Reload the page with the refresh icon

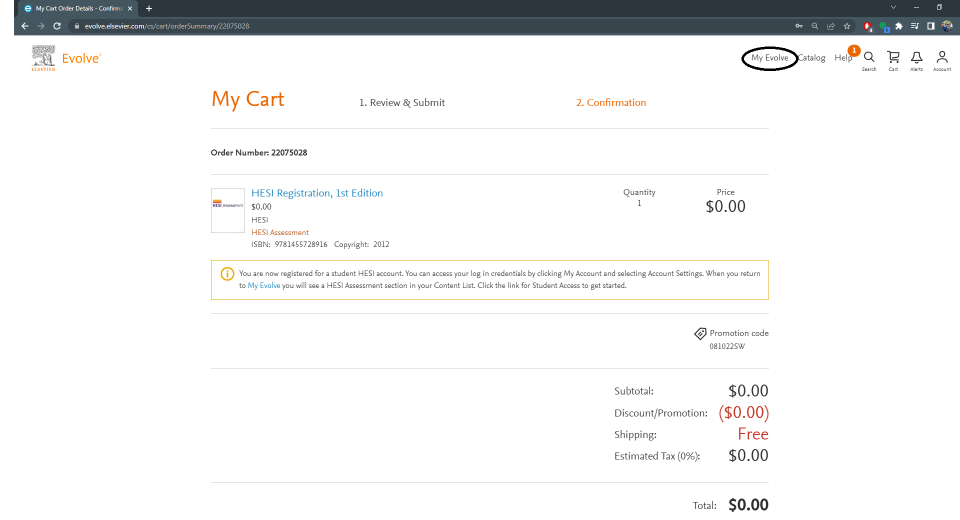(x=57, y=26)
